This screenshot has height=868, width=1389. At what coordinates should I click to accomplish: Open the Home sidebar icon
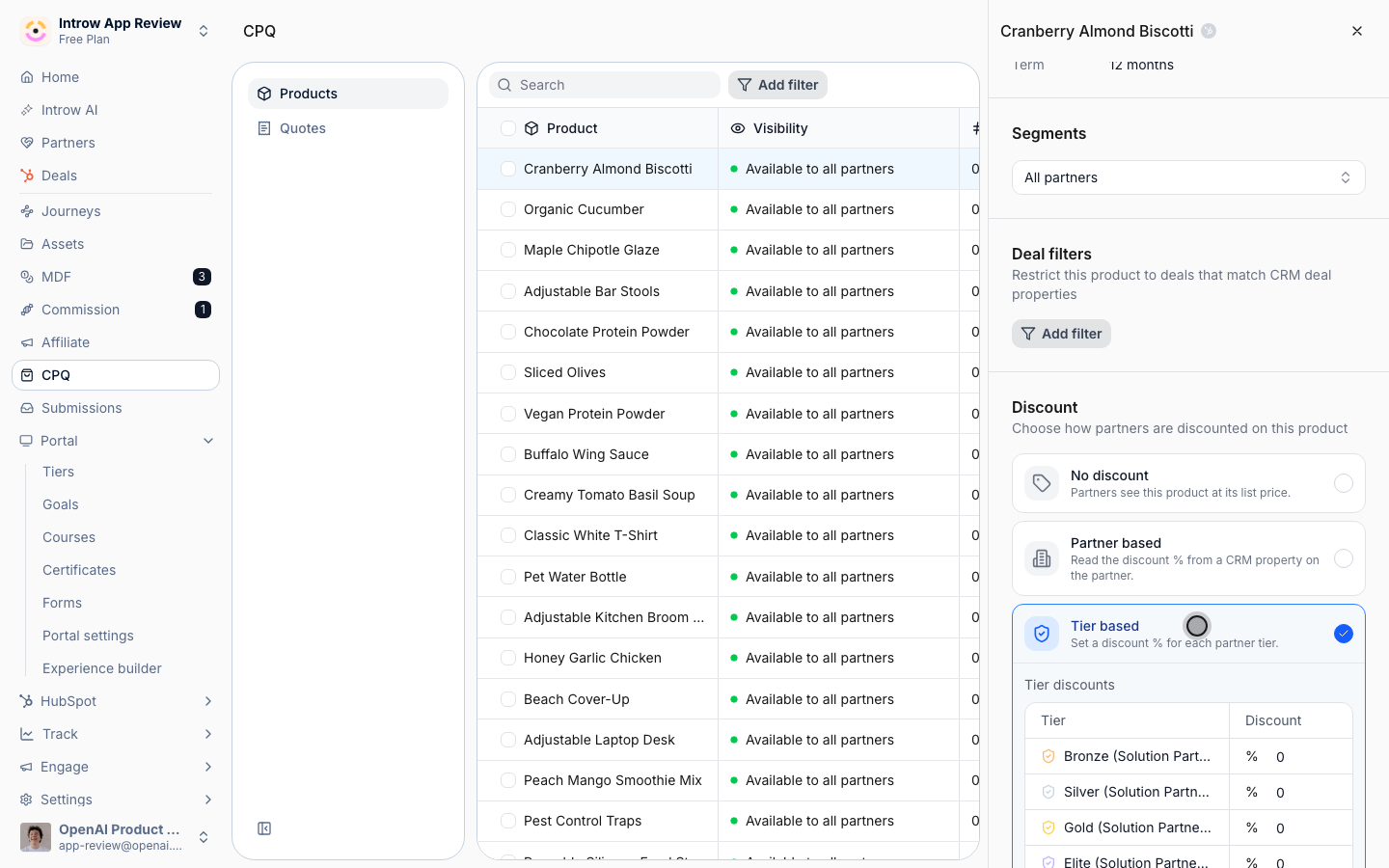[27, 77]
